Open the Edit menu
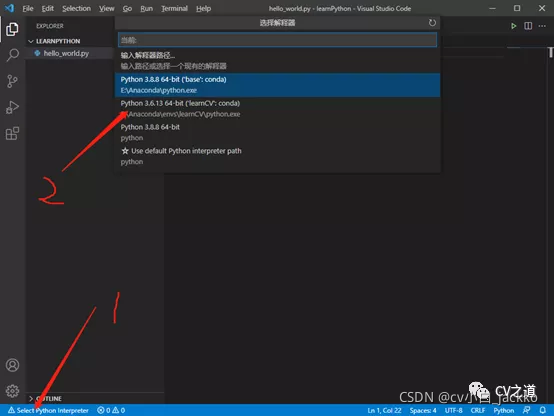The width and height of the screenshot is (554, 416). pyautogui.click(x=47, y=8)
